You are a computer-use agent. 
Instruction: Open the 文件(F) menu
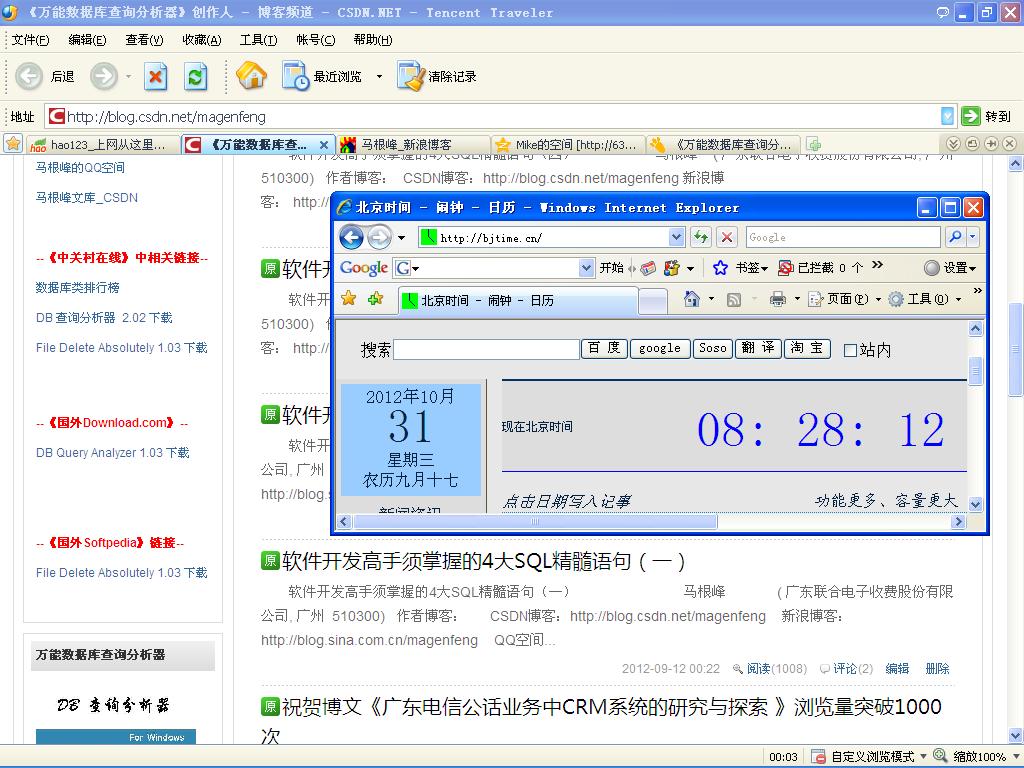point(30,40)
